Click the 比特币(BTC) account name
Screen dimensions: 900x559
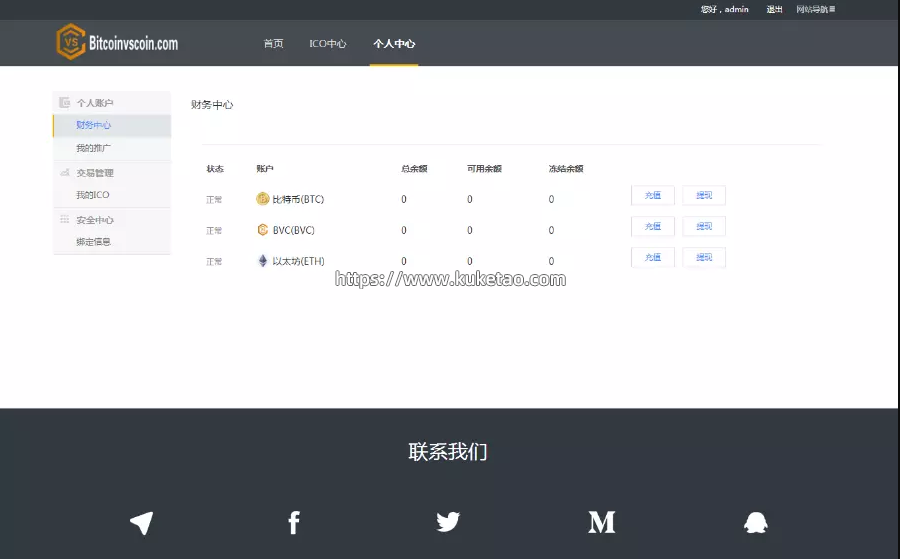tap(298, 199)
